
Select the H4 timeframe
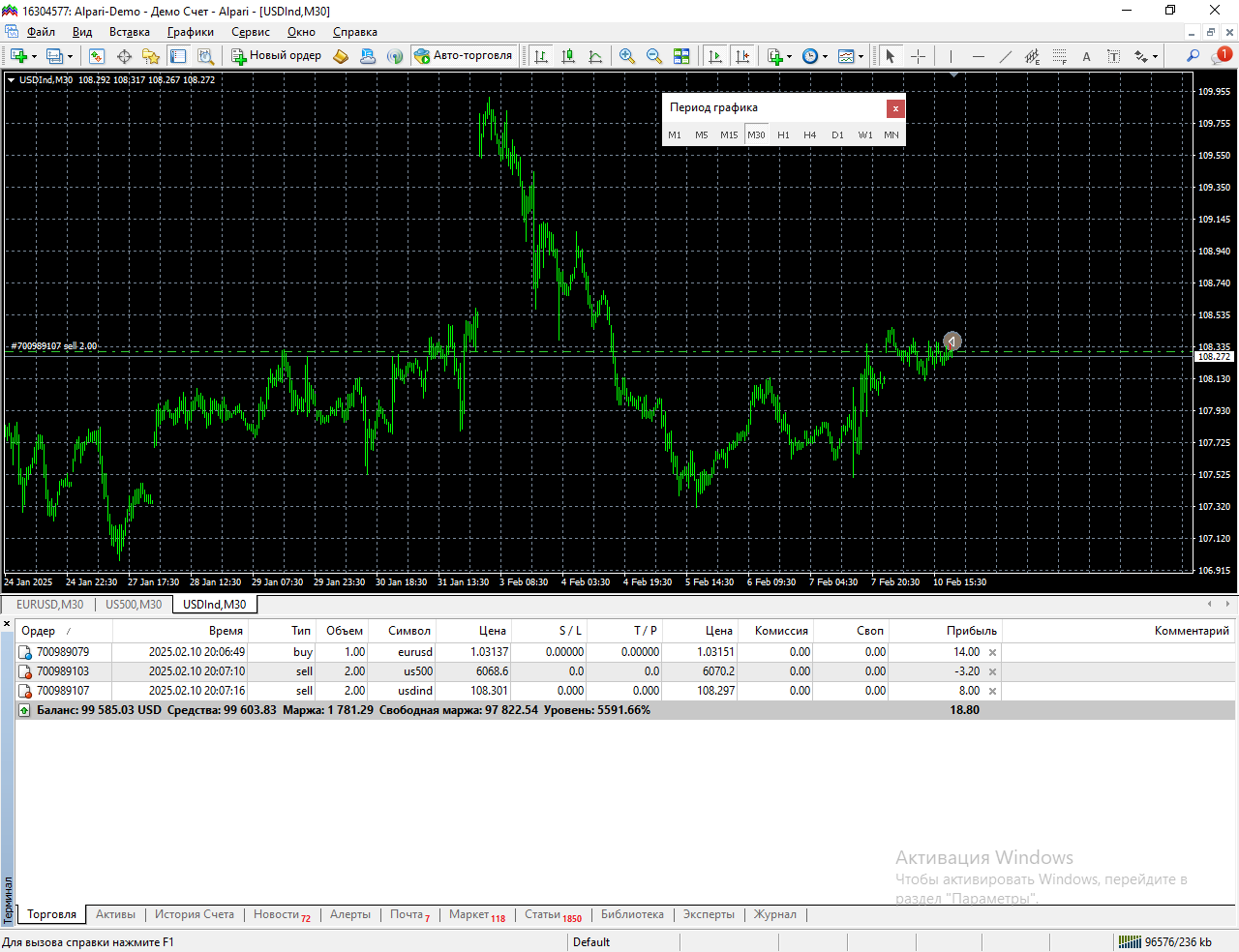[x=810, y=135]
